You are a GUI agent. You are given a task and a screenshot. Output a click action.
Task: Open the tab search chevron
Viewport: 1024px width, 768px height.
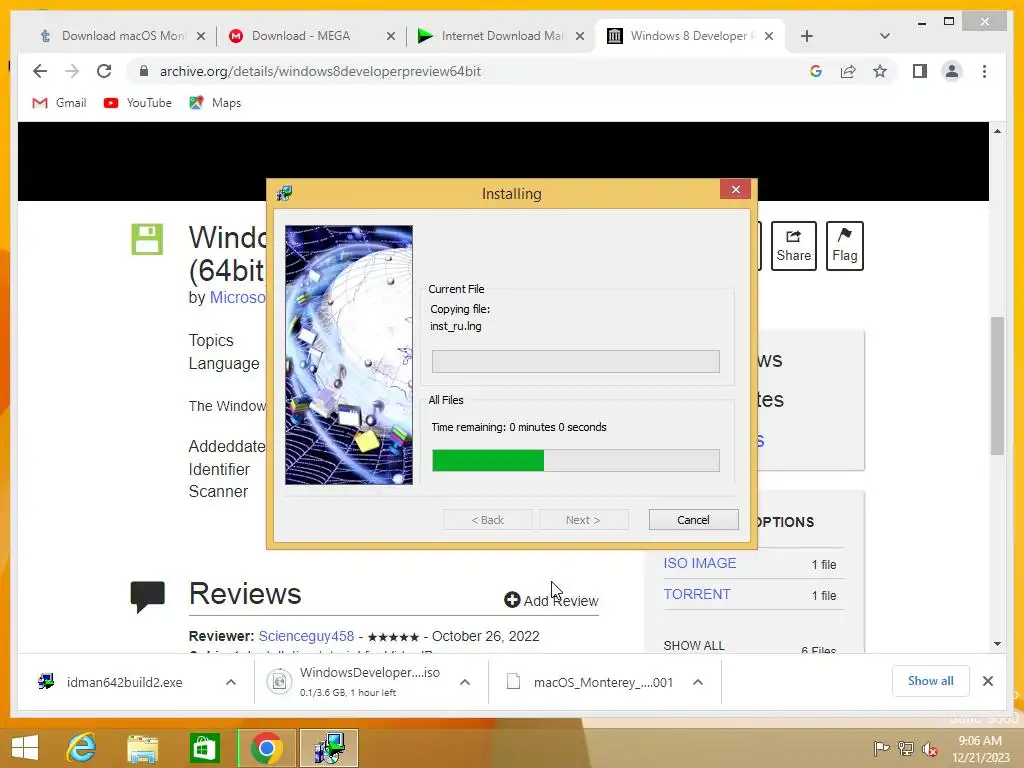884,36
